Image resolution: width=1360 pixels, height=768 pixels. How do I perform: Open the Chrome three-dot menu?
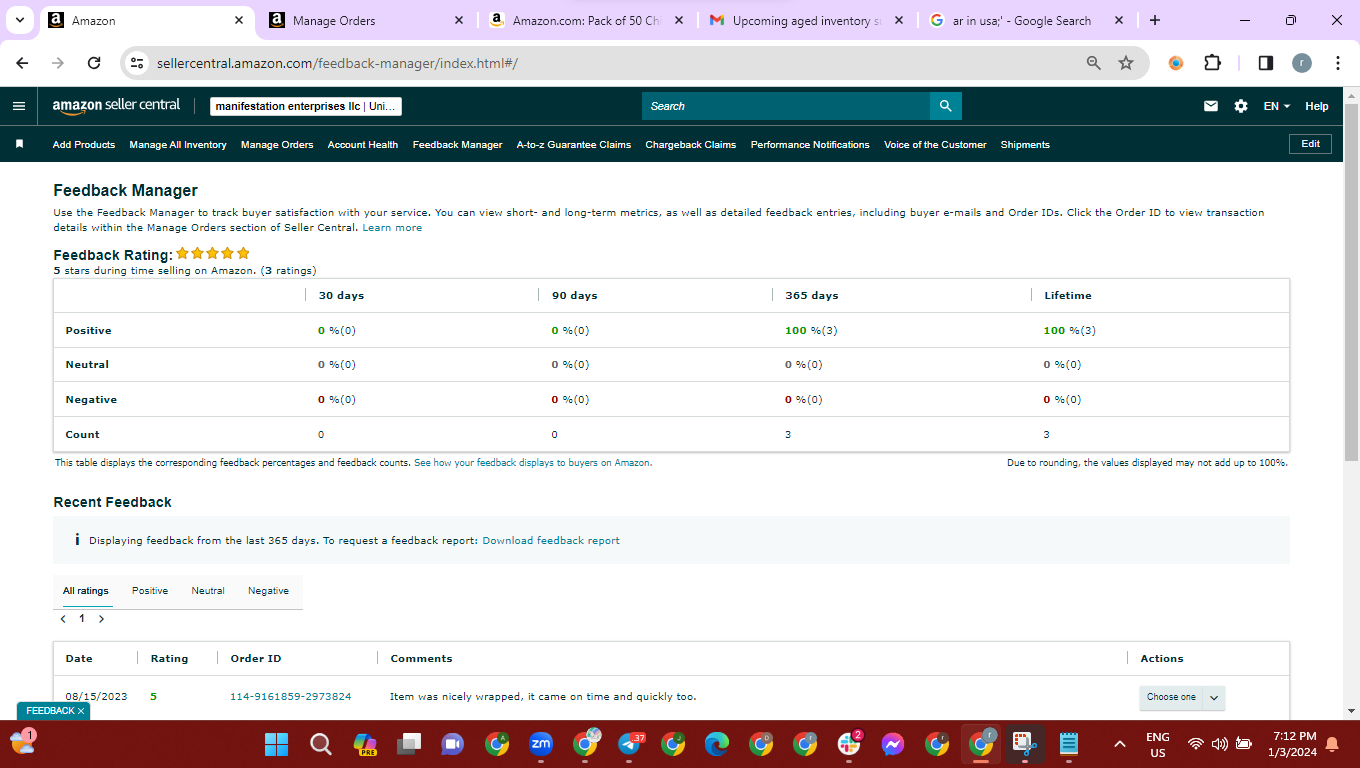click(x=1338, y=63)
